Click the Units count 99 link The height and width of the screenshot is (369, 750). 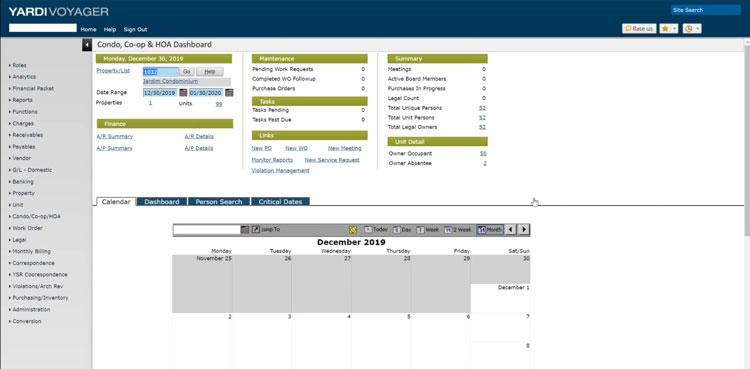[x=219, y=104]
